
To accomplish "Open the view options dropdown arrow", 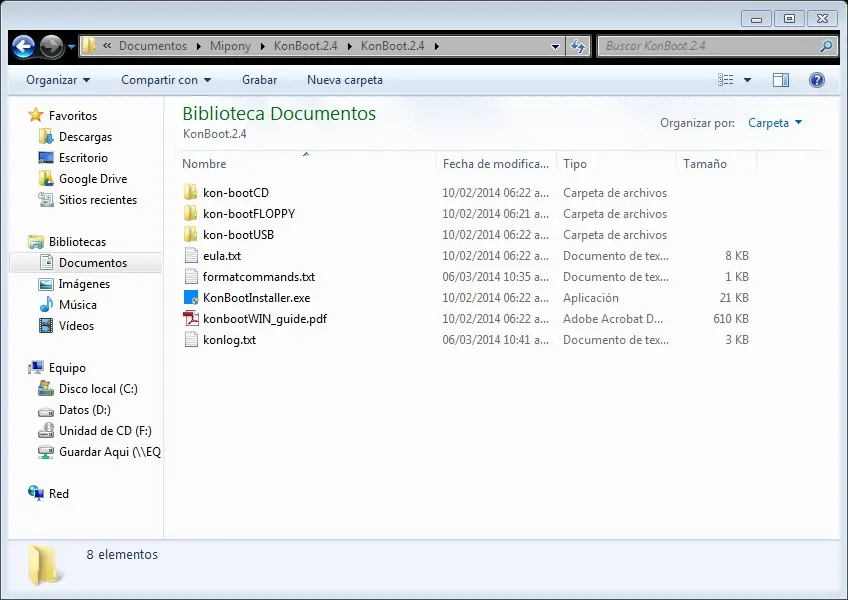I will [x=747, y=80].
